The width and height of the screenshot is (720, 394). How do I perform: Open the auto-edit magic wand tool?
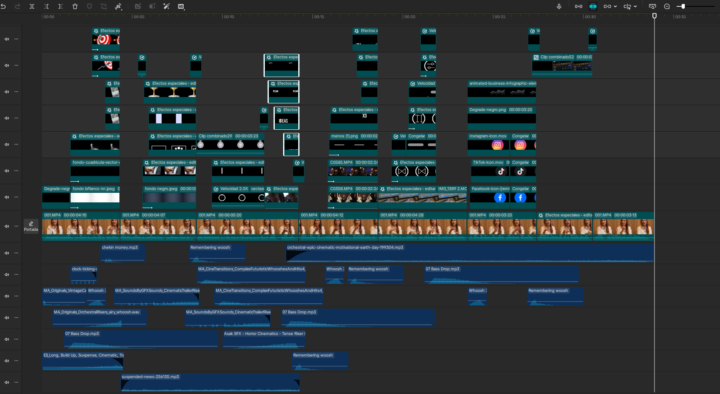point(166,6)
